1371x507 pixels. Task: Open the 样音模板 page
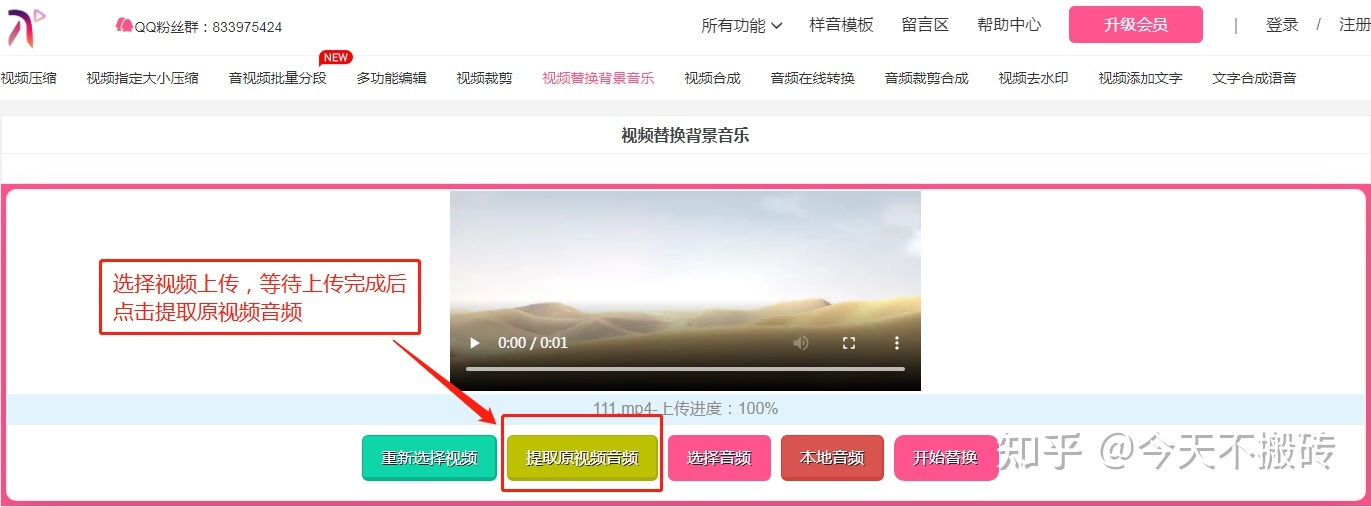(841, 25)
